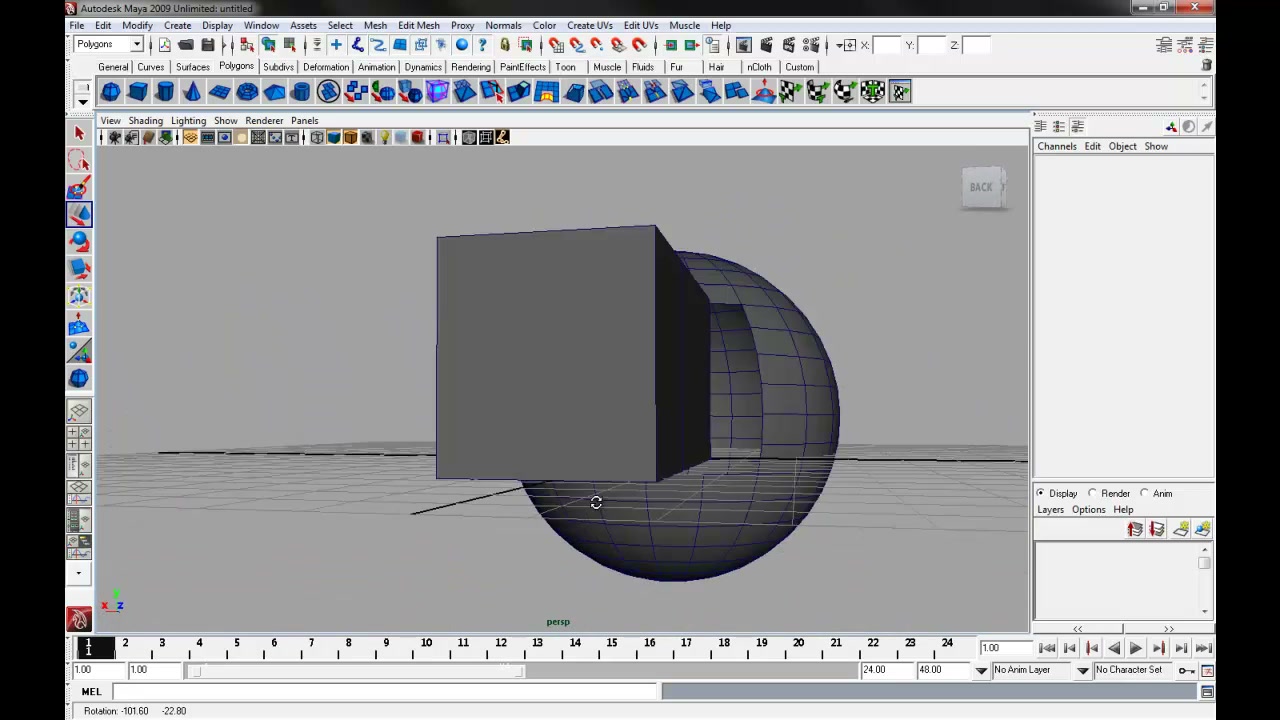Activate the Move tool
1280x720 pixels.
(79, 214)
